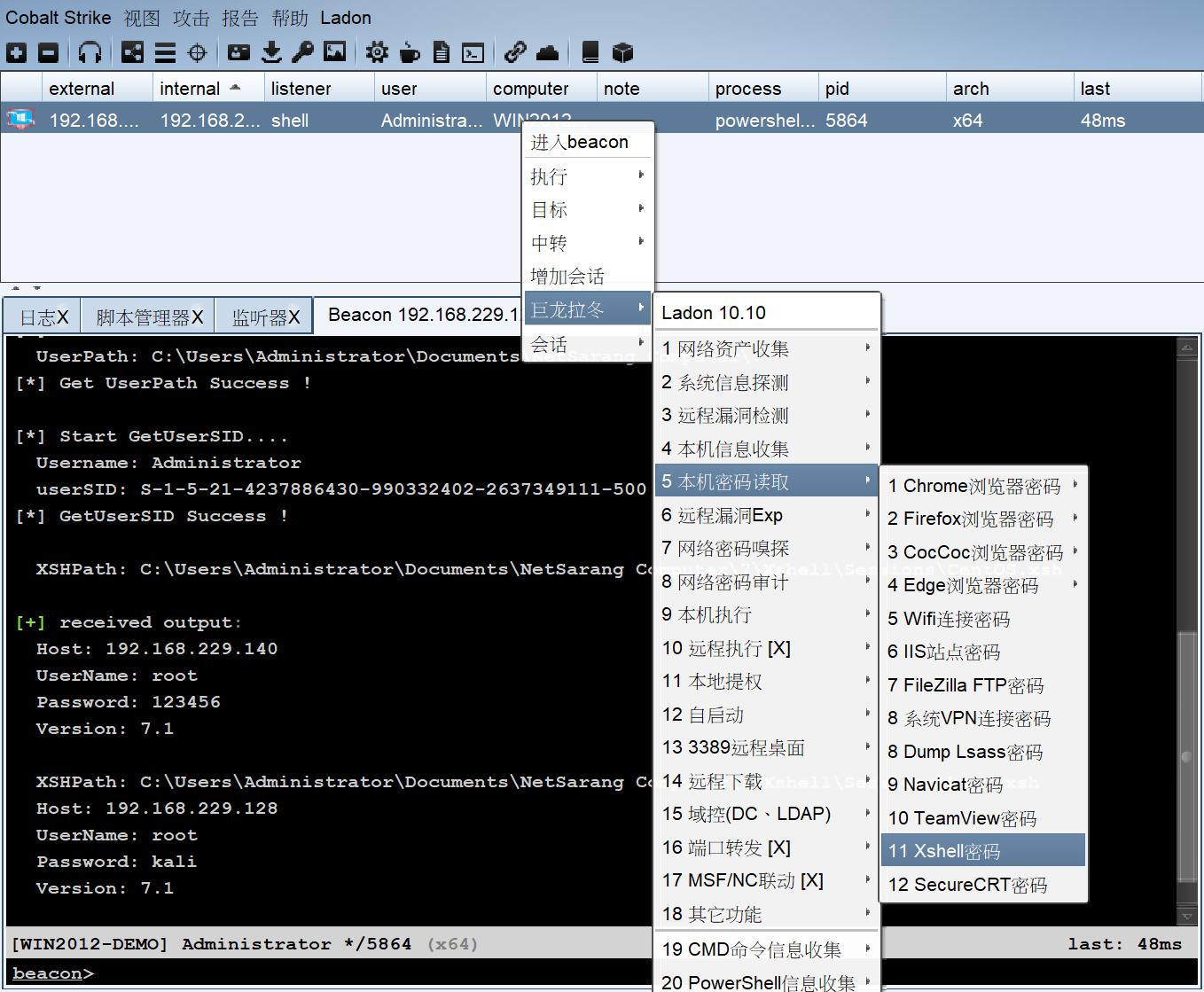Image resolution: width=1204 pixels, height=992 pixels.
Task: Click the document Office macro icon
Action: pyautogui.click(x=442, y=53)
